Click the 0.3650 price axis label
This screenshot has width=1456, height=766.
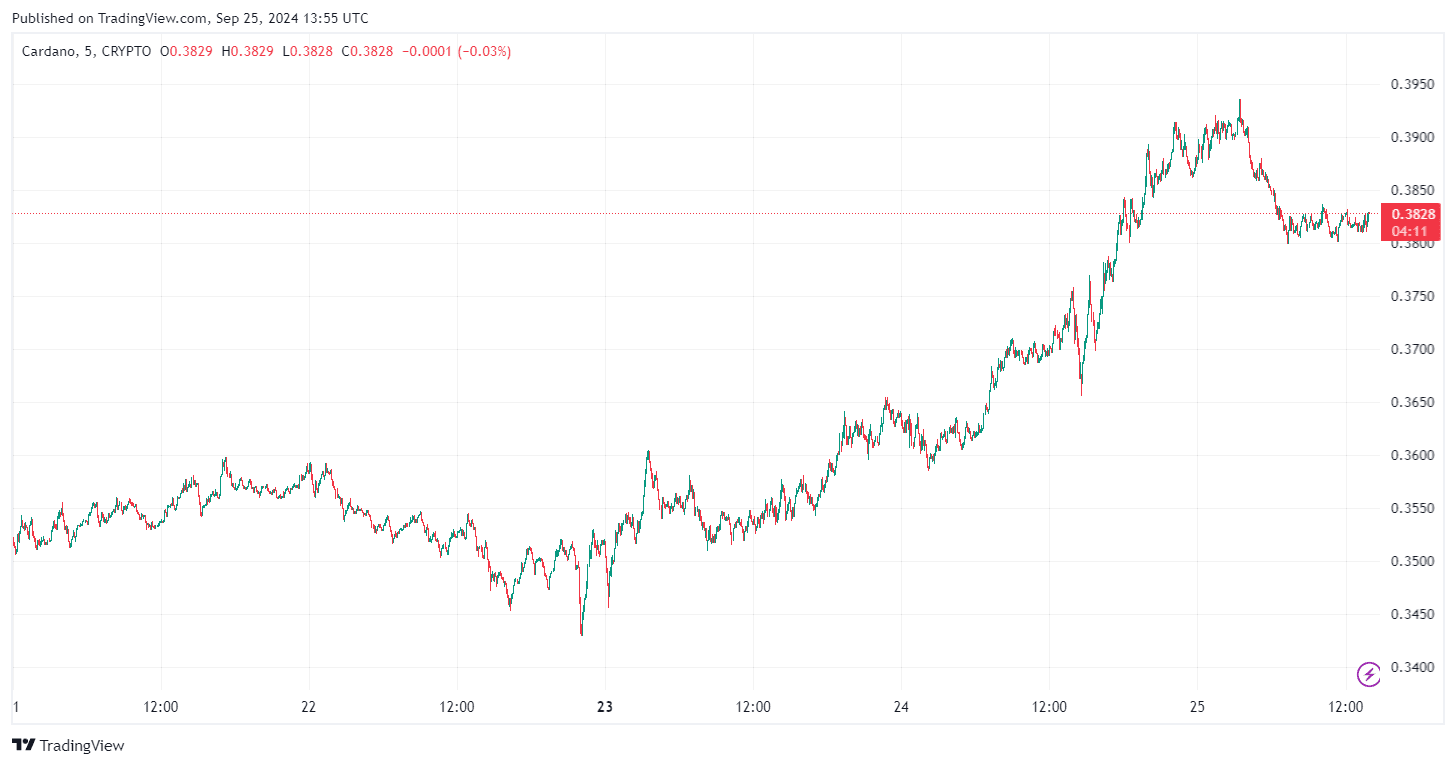(1412, 403)
